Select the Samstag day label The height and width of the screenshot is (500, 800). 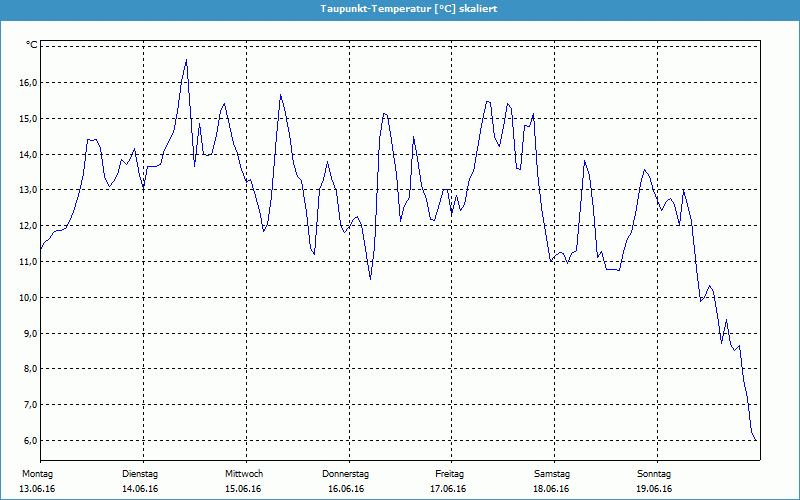tap(552, 473)
